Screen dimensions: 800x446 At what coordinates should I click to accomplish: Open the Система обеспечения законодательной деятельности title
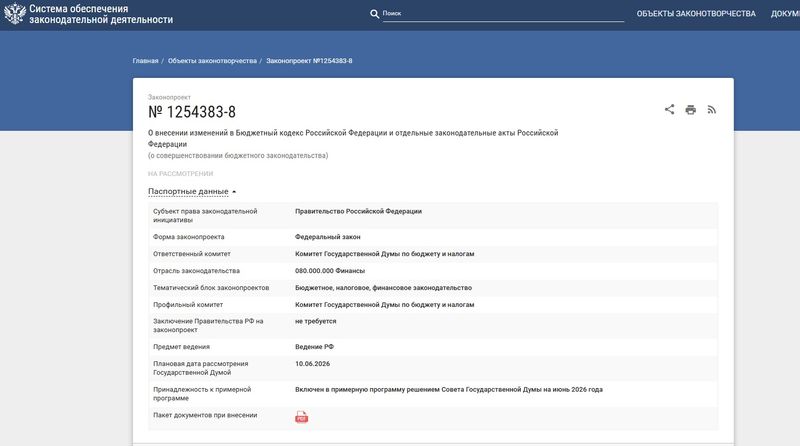coord(101,14)
